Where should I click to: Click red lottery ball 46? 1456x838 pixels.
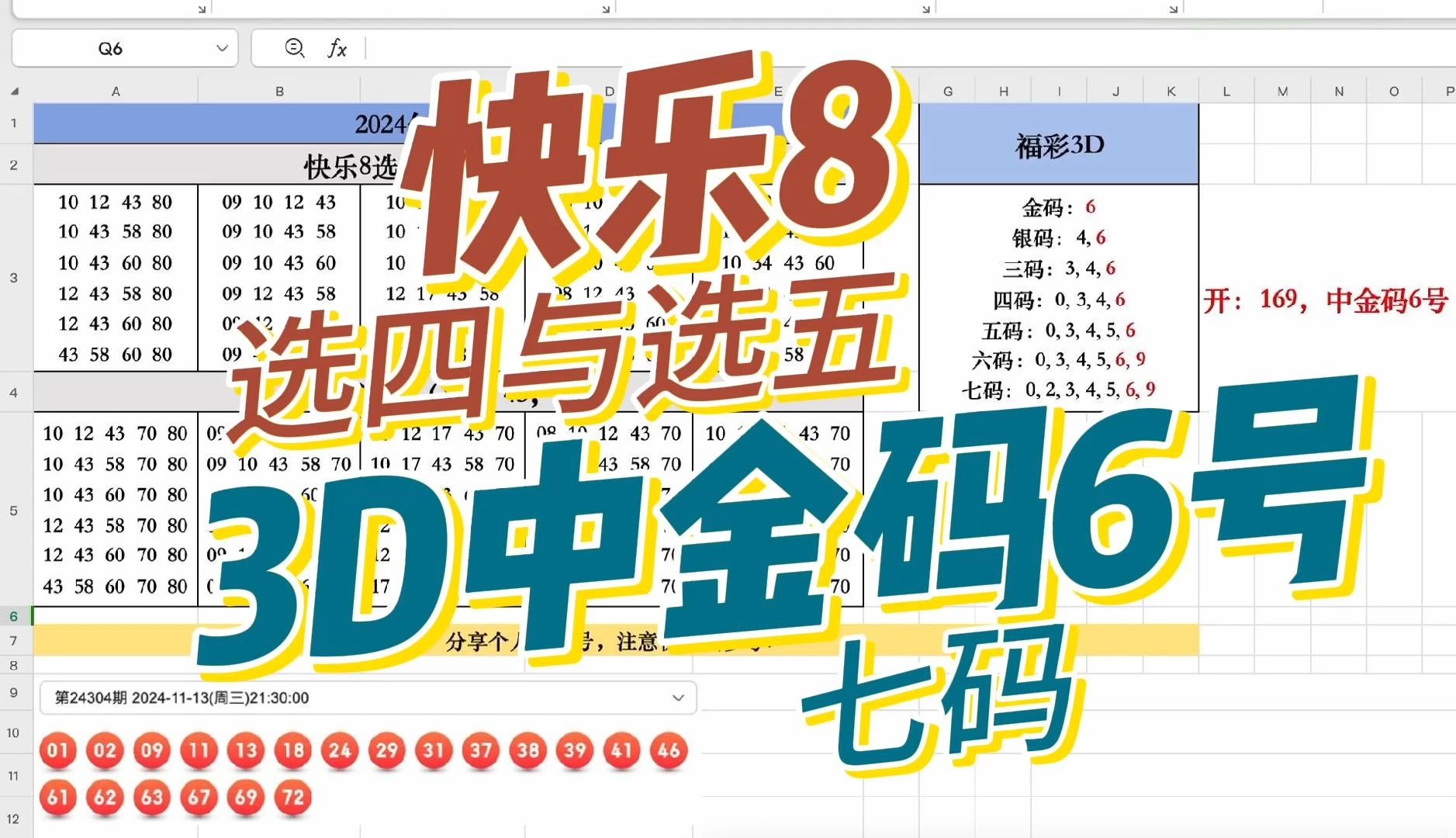pyautogui.click(x=669, y=750)
